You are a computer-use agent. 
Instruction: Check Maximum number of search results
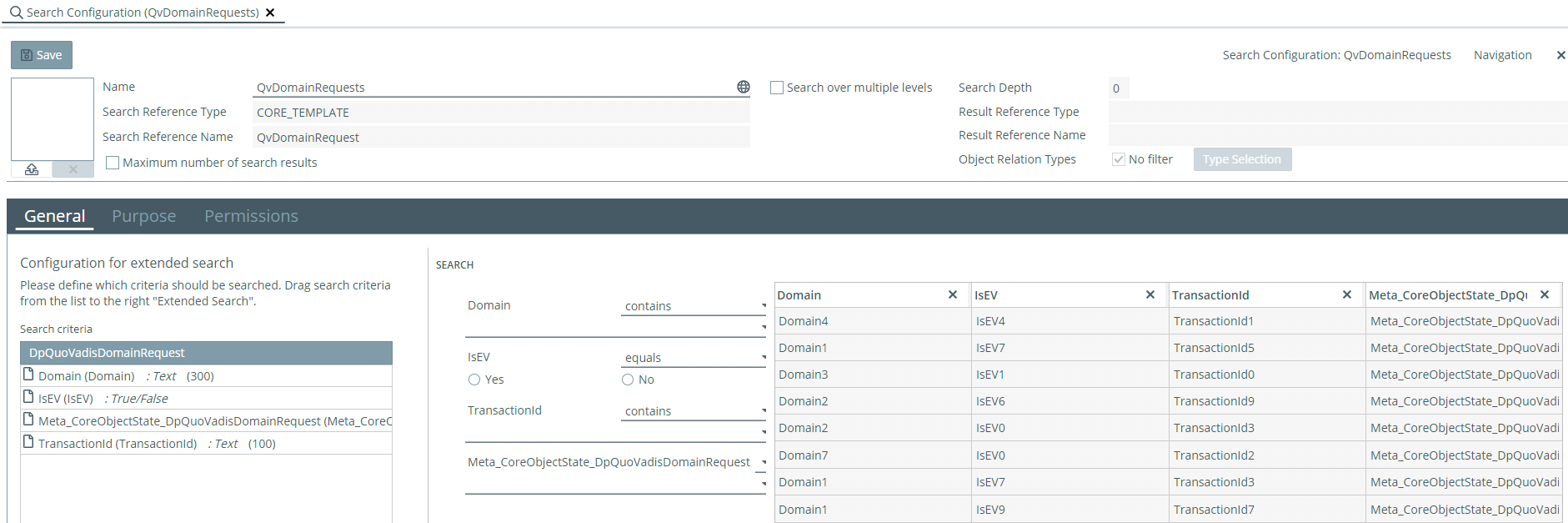(x=113, y=163)
